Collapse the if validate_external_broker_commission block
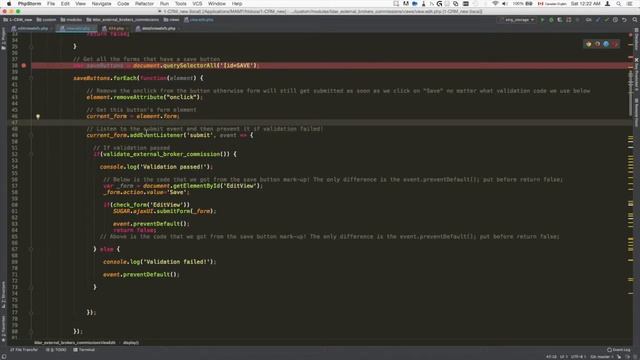This screenshot has width=640, height=360. [31, 154]
